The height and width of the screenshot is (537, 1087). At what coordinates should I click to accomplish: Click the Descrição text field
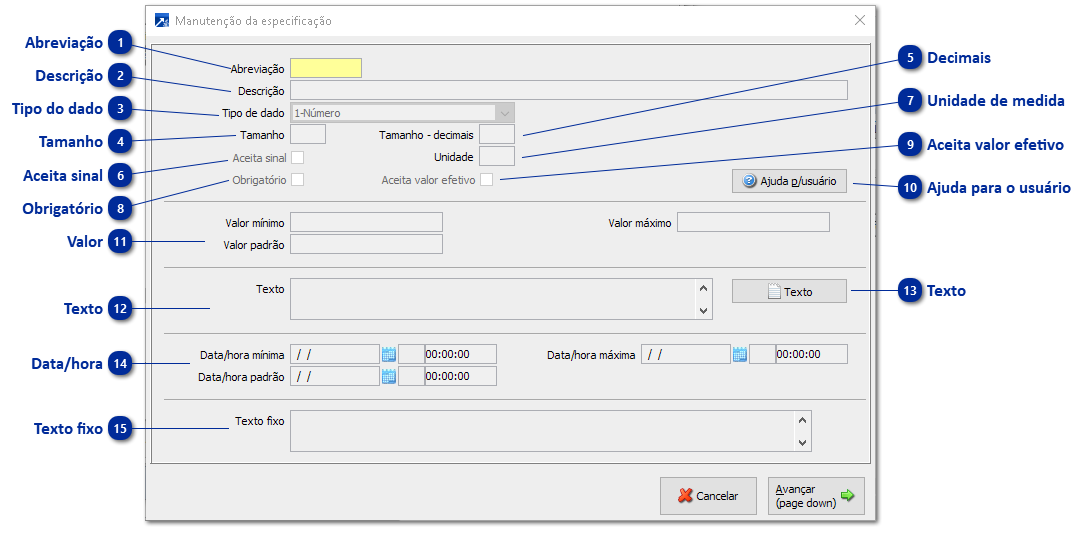[568, 90]
